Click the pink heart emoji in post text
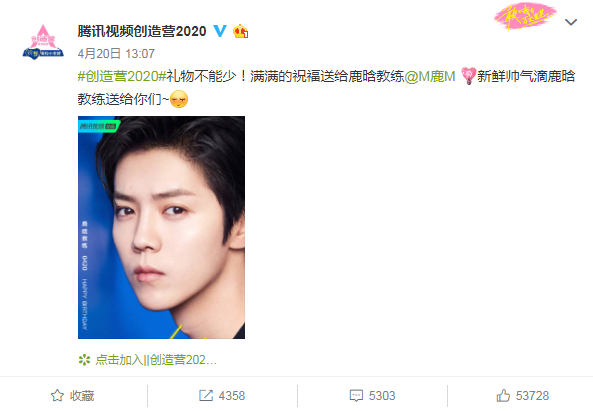The height and width of the screenshot is (411, 593). (469, 76)
